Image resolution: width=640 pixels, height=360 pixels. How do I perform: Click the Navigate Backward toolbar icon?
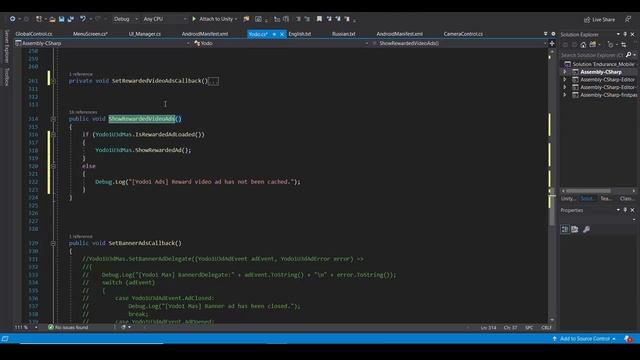point(13,19)
